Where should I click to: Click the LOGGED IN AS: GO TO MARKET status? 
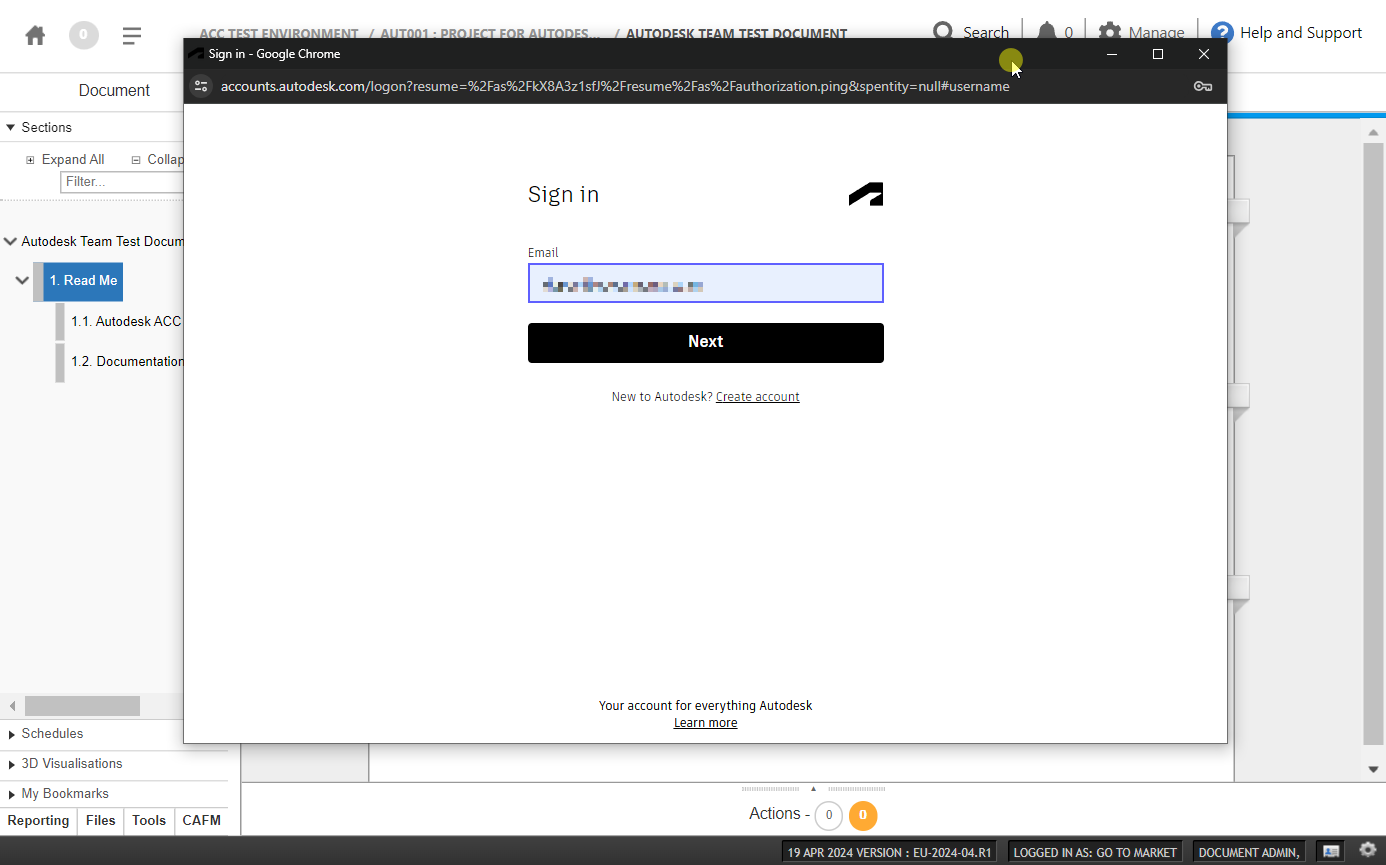(x=1095, y=853)
